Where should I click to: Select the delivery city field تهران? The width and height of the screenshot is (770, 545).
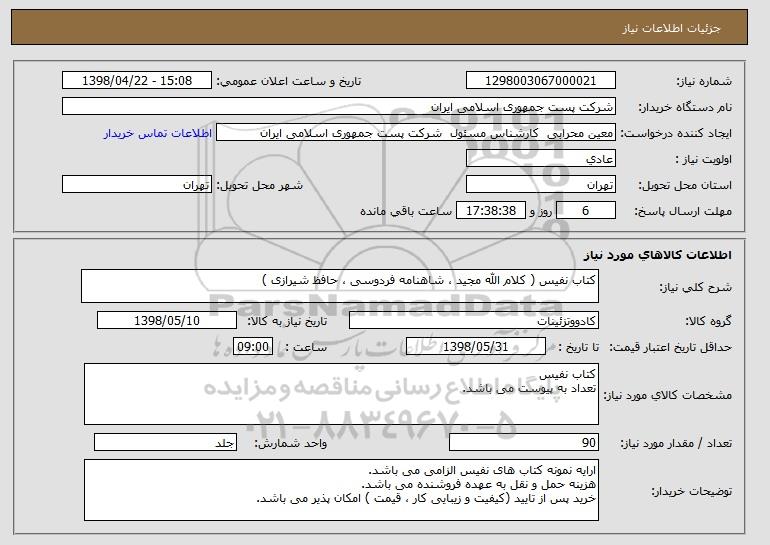coord(137,185)
